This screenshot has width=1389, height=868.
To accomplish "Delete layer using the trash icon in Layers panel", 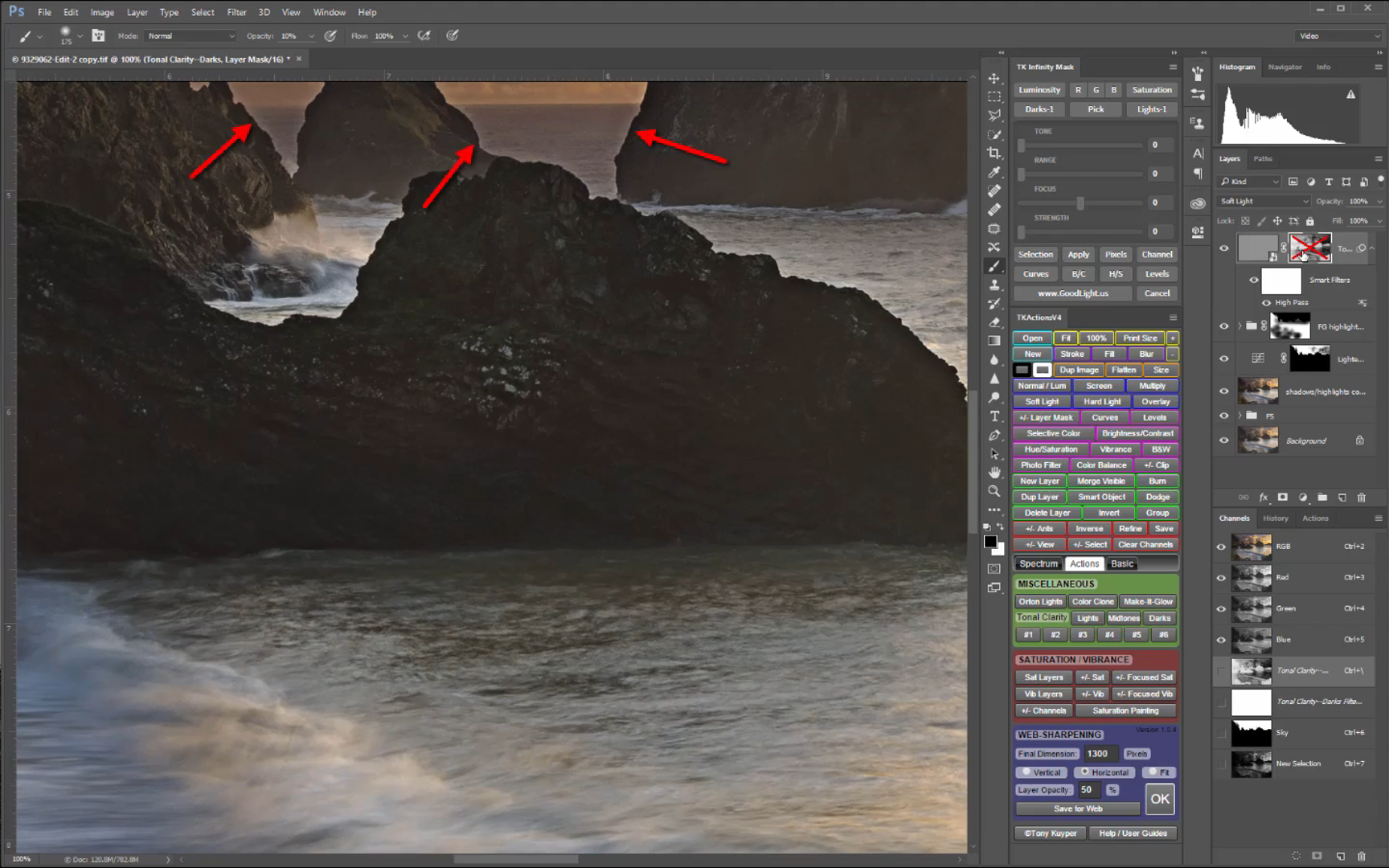I will [x=1361, y=497].
